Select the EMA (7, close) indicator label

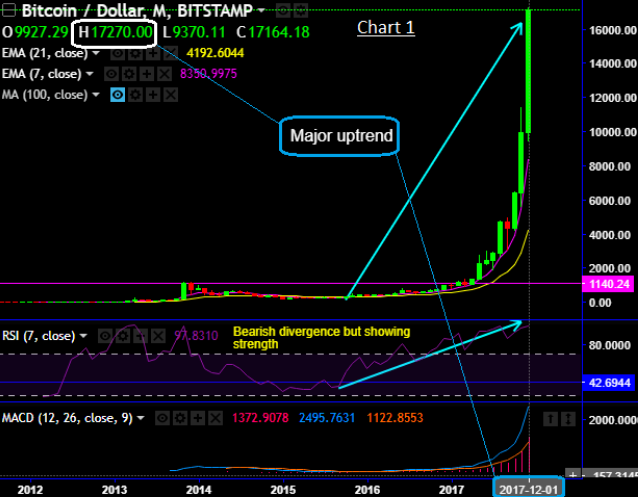click(x=42, y=74)
